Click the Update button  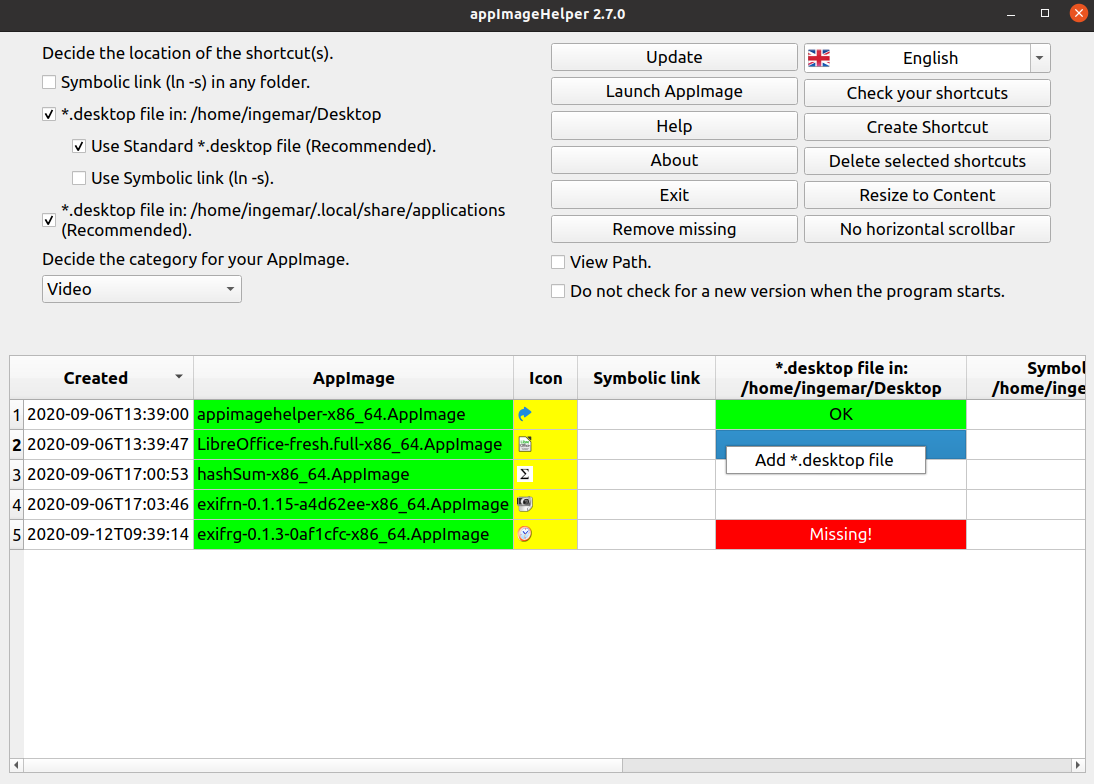pyautogui.click(x=674, y=57)
